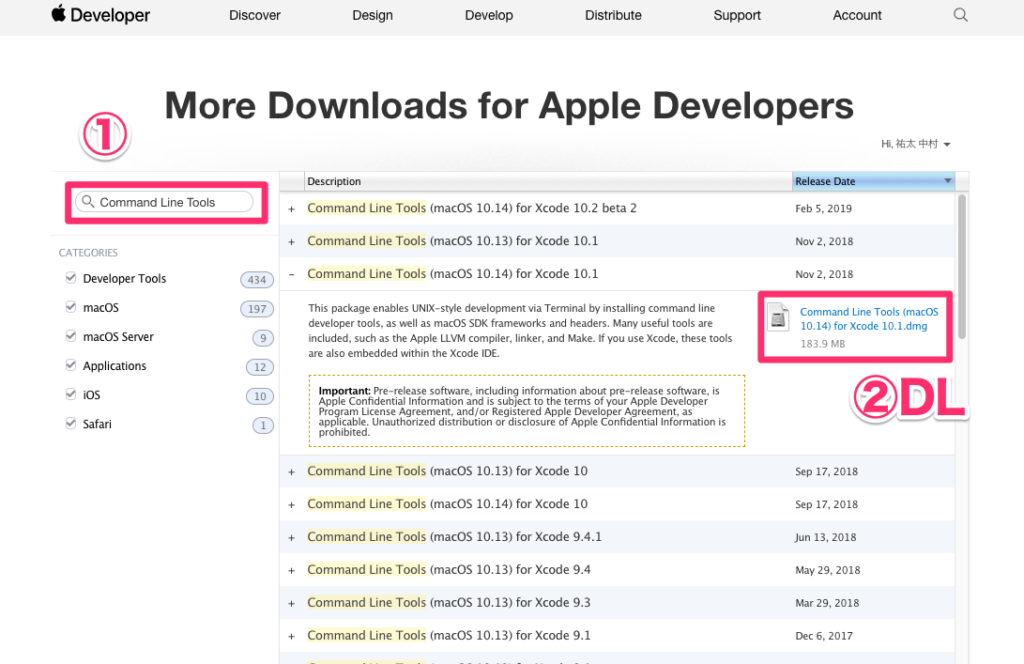Screen dimensions: 1024x664
Task: Open search using the magnifying glass icon
Action: [959, 15]
